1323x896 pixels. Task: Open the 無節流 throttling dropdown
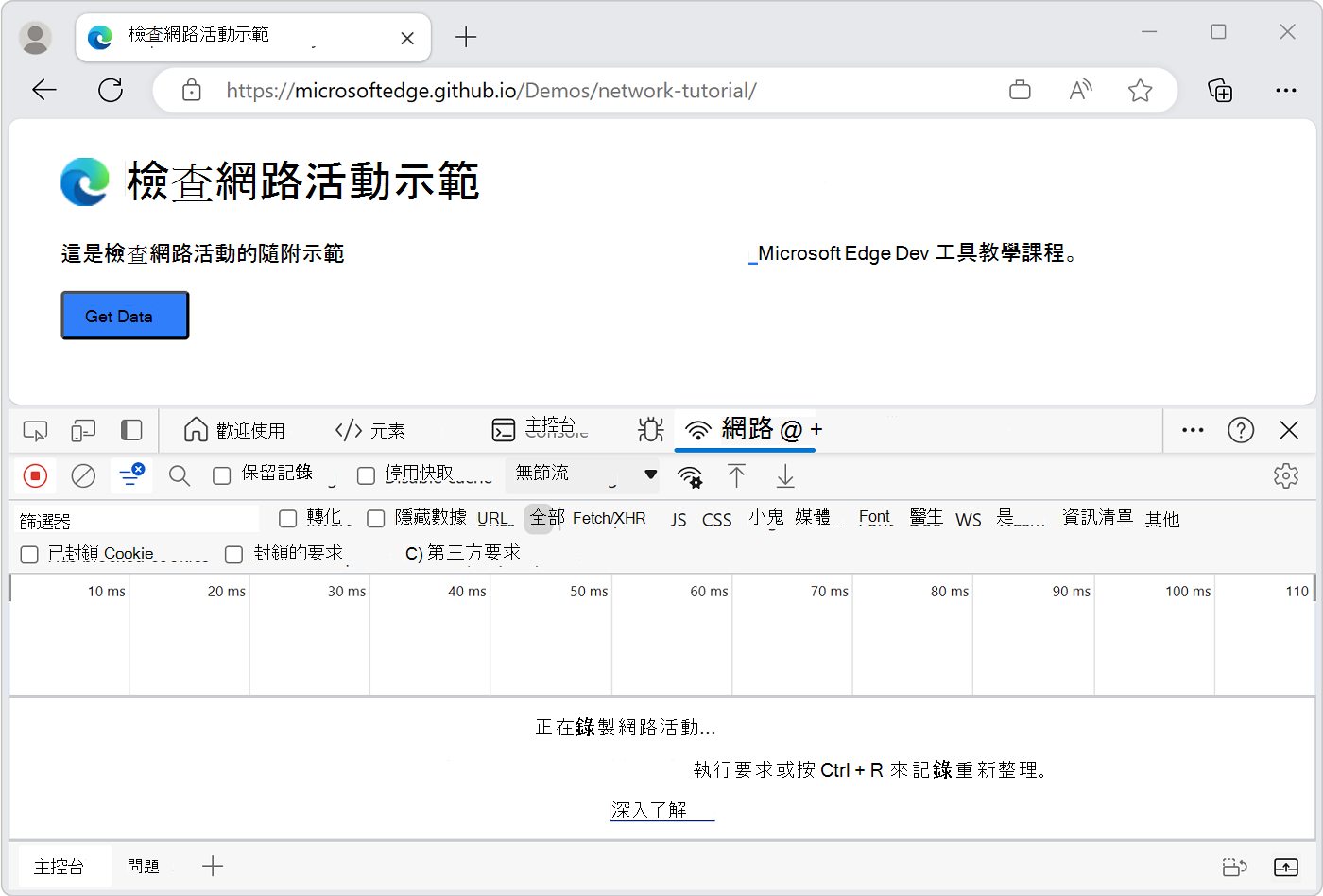[581, 475]
